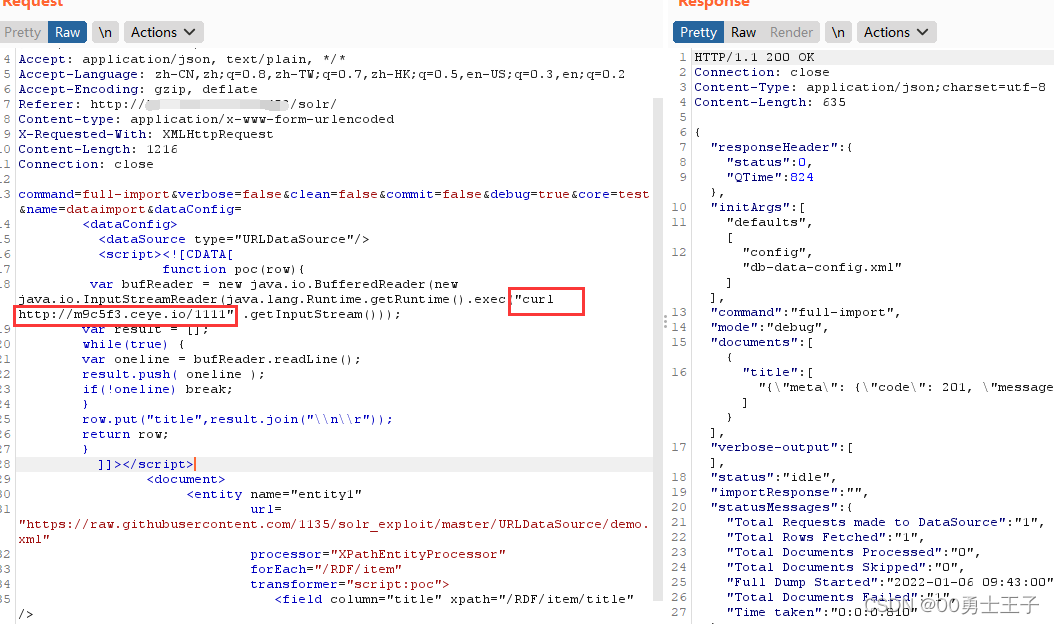Viewport: 1054px width, 624px height.
Task: Open the Actions dropdown in Request pane
Action: tap(163, 32)
